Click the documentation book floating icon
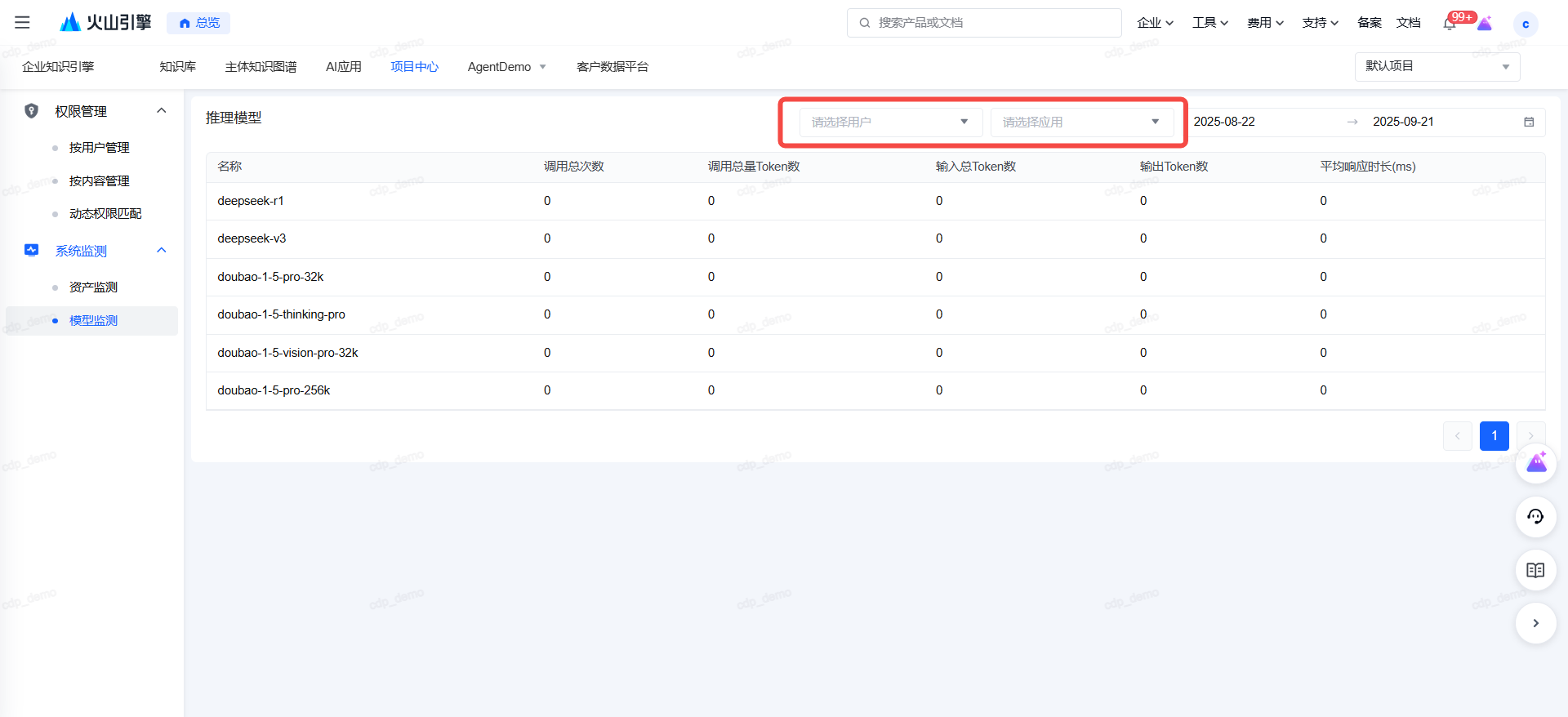 (1535, 570)
